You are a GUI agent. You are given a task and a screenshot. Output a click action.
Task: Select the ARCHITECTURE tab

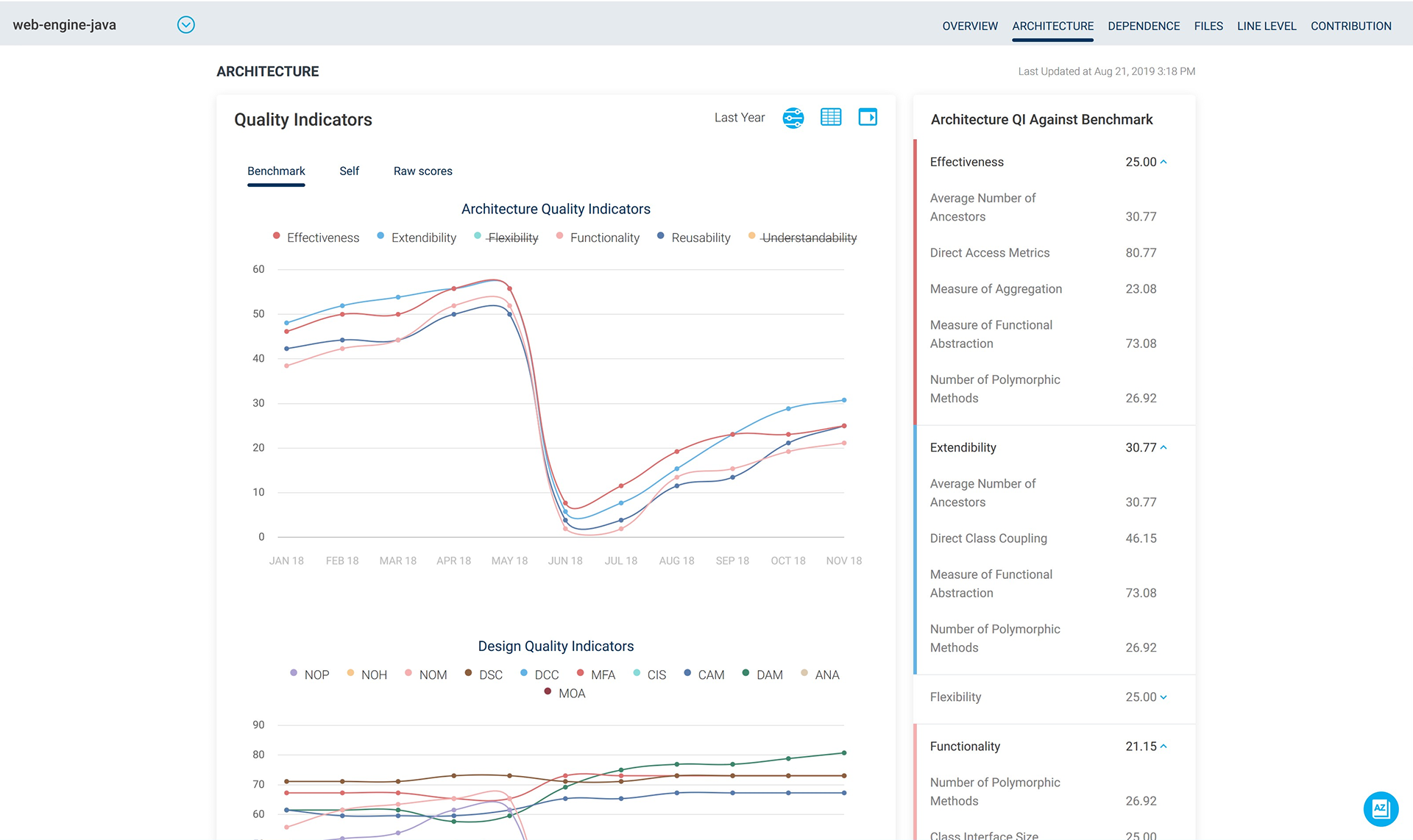point(1052,26)
